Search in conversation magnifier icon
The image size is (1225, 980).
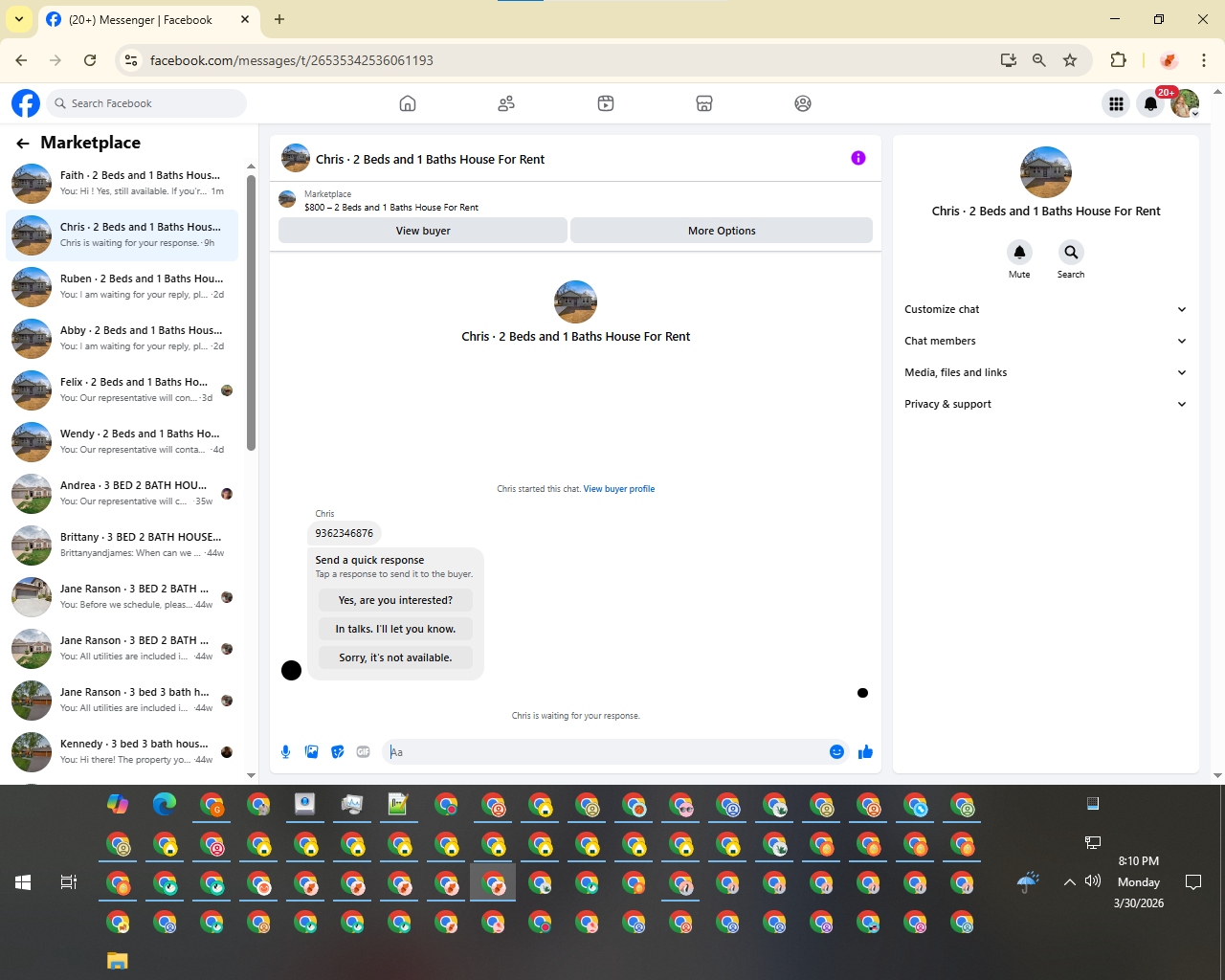pos(1071,252)
